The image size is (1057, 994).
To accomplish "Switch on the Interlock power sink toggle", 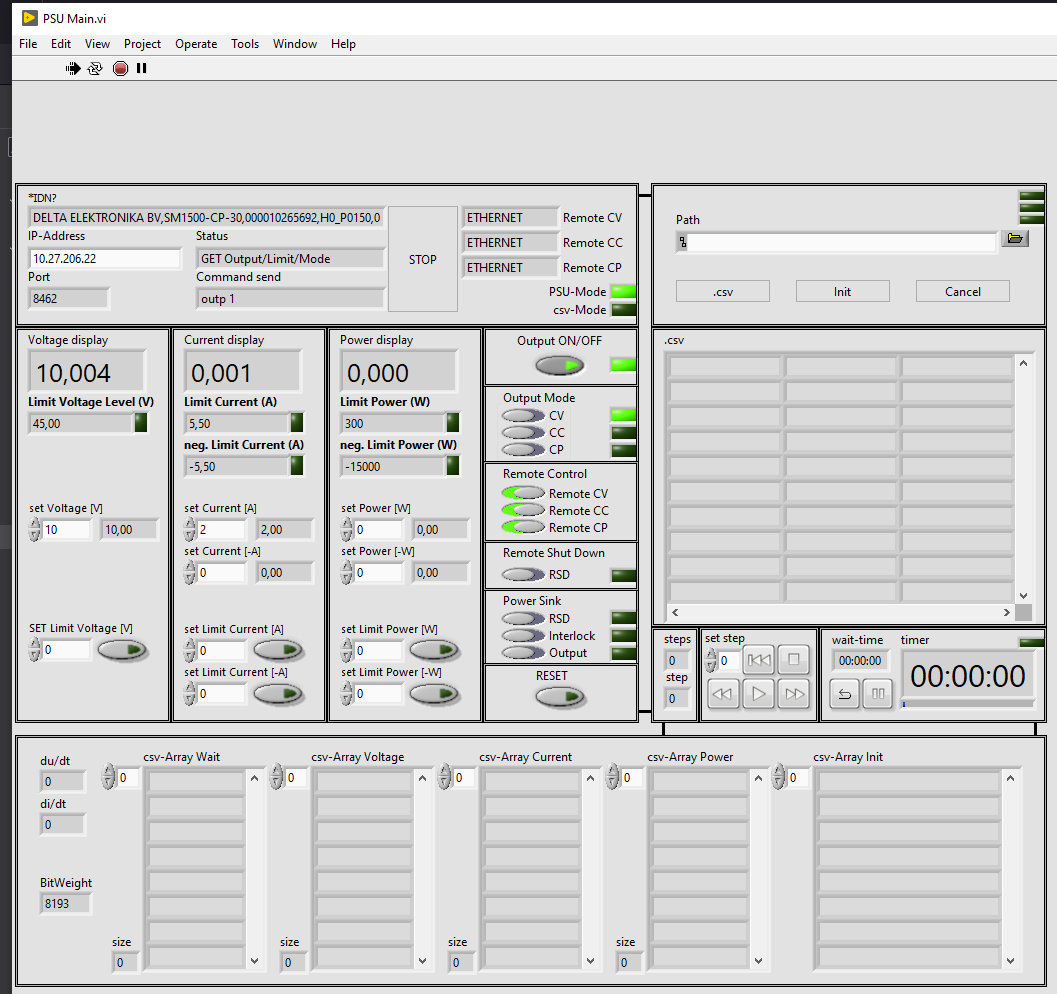I will pyautogui.click(x=523, y=636).
